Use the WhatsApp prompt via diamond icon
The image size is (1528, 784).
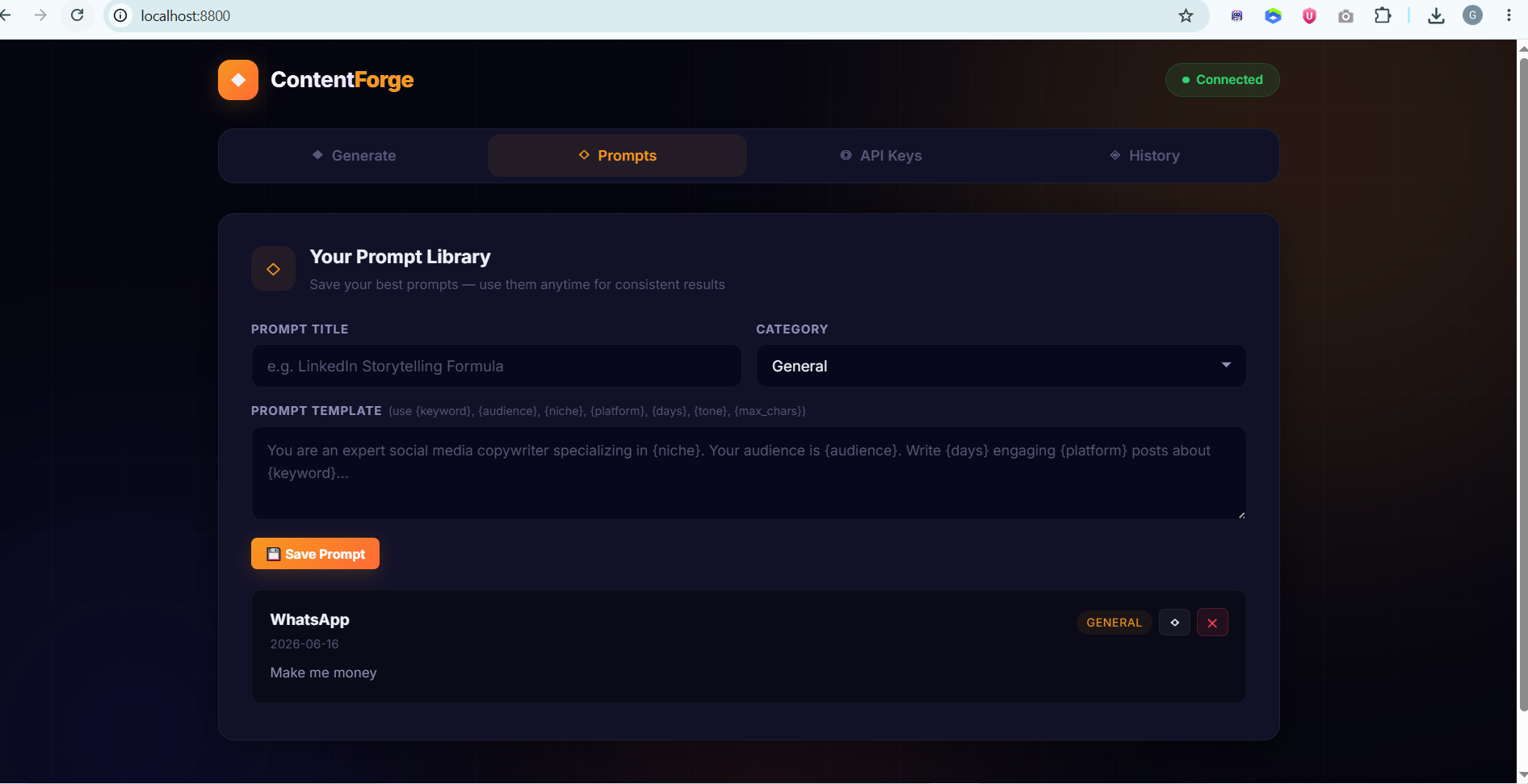point(1174,623)
